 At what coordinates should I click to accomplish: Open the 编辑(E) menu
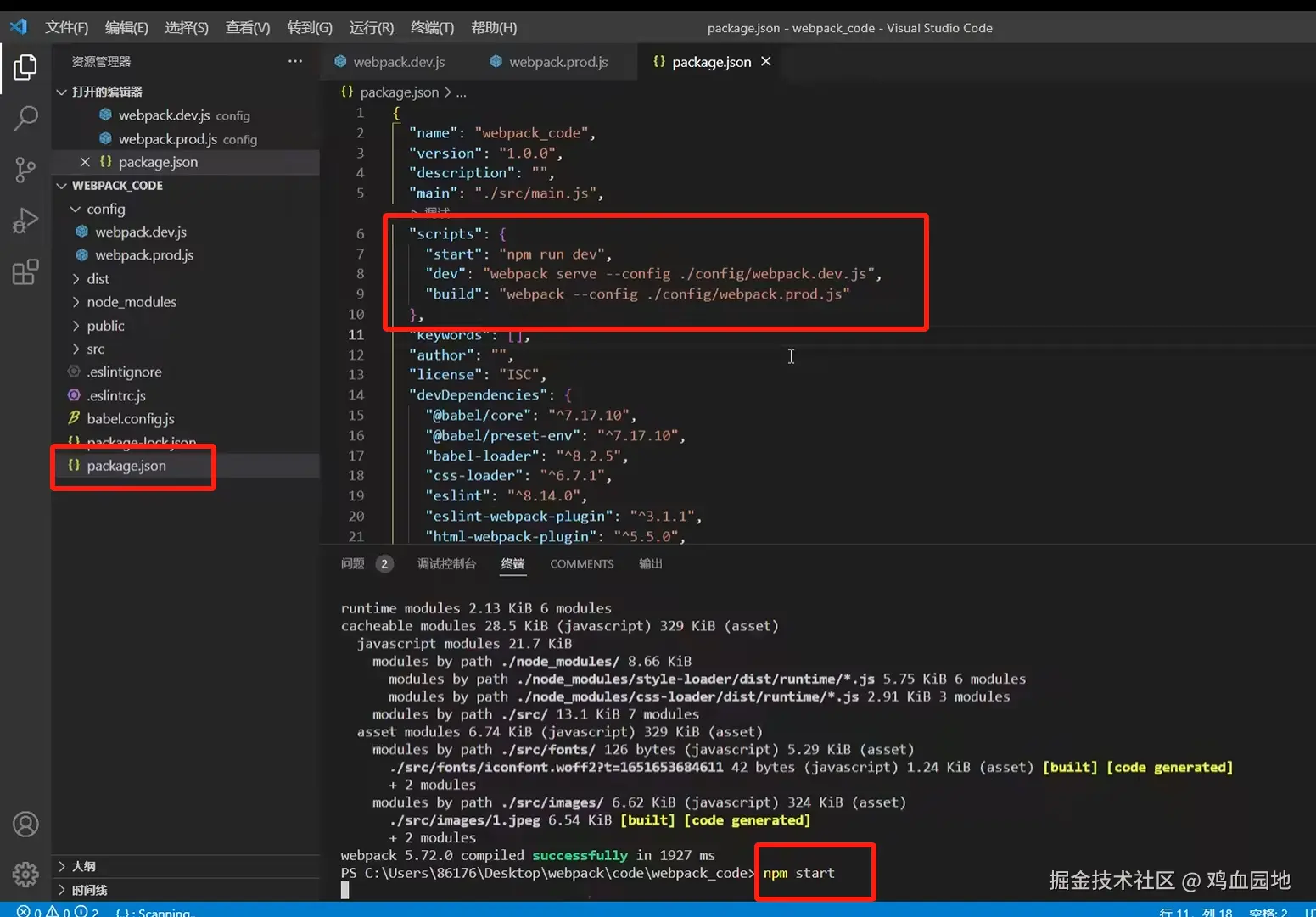tap(126, 27)
